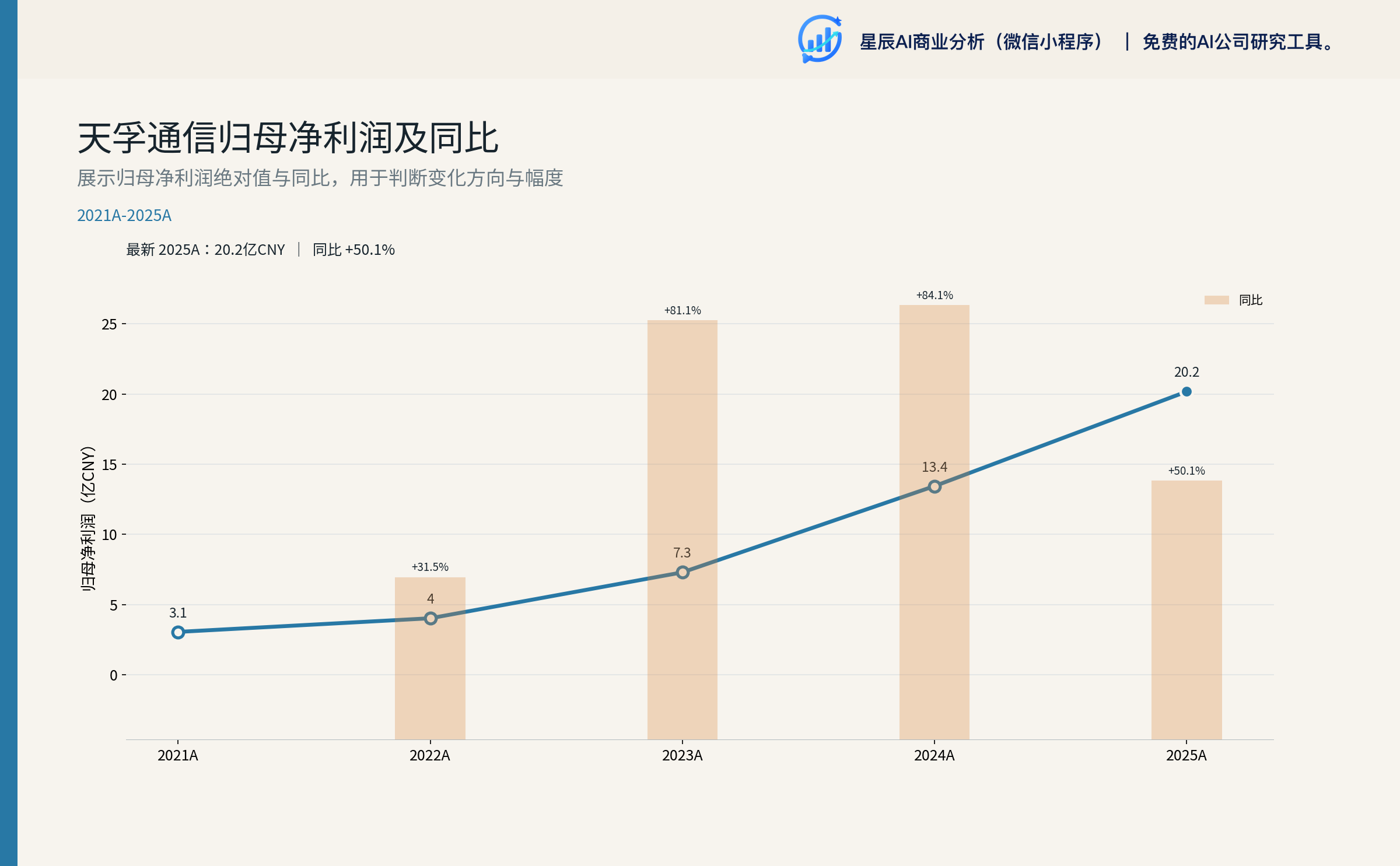Click the 2021A-2025A date range label

tap(124, 215)
